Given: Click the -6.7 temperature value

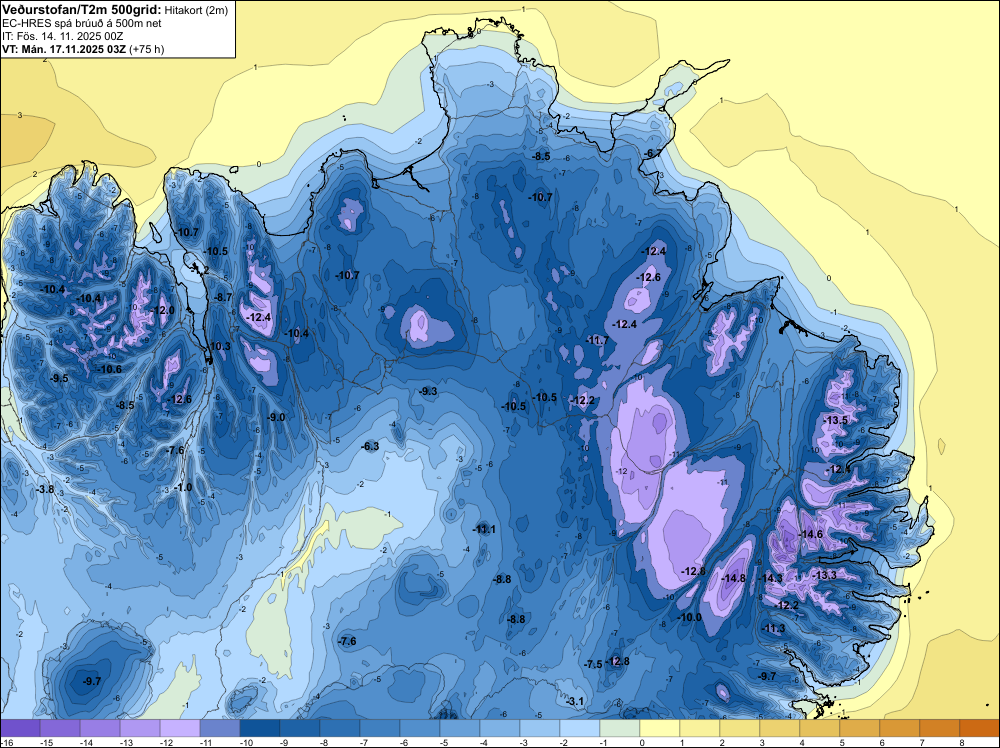Looking at the screenshot, I should point(652,153).
